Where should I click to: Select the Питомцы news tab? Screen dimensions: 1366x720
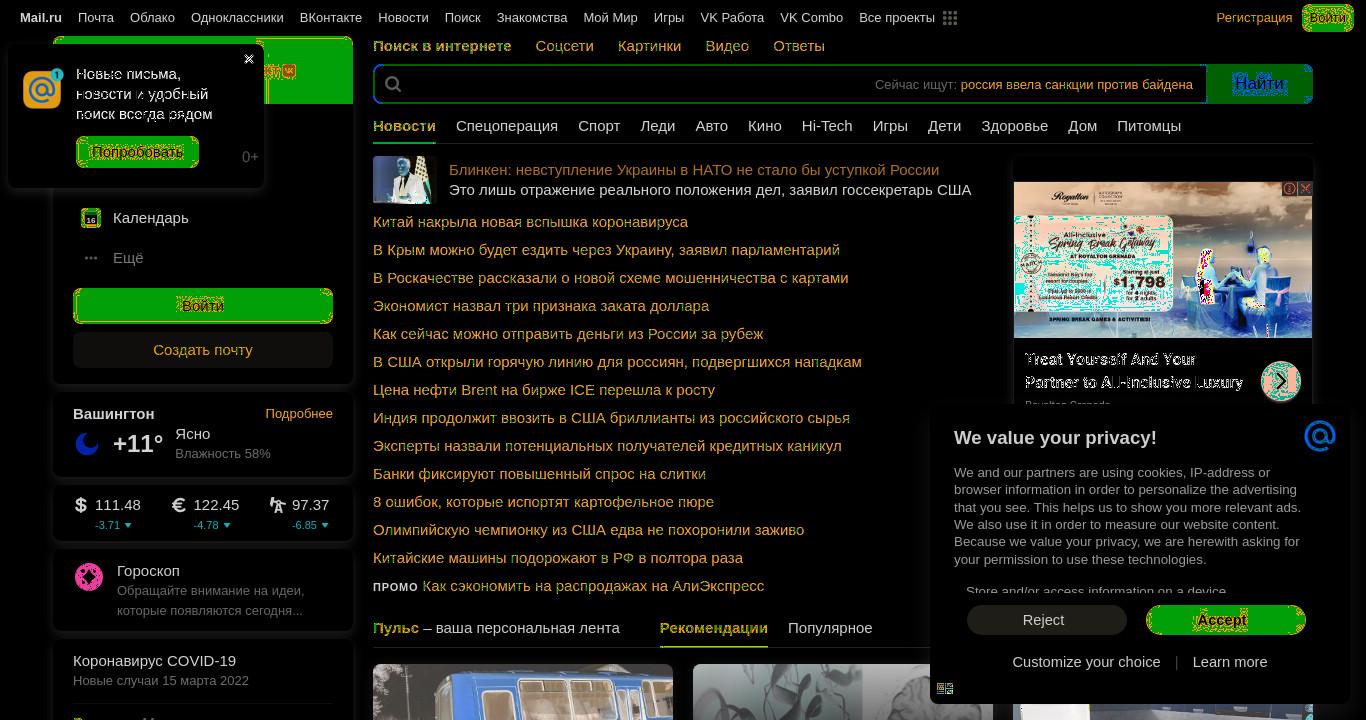pos(1149,126)
